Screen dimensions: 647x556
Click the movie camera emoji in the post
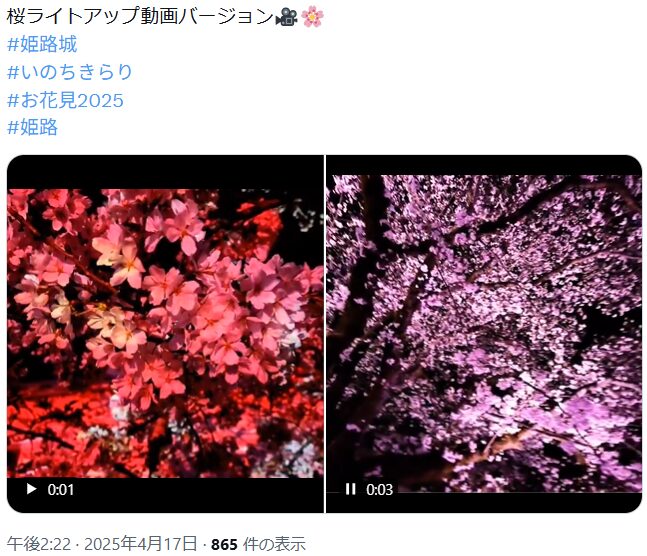287,17
